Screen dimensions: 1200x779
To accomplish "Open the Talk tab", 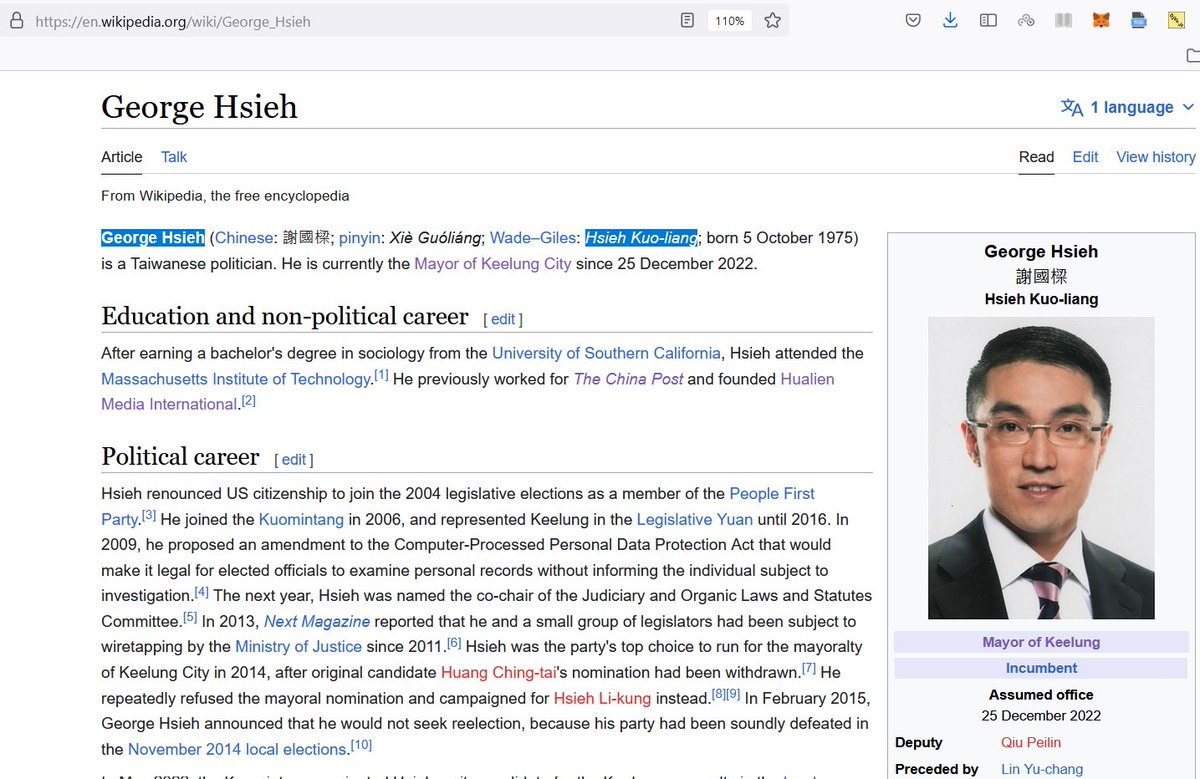I will [x=174, y=157].
